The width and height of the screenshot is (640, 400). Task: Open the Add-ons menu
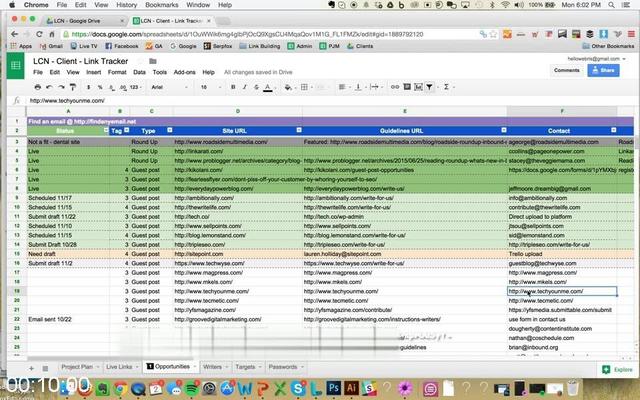pyautogui.click(x=184, y=72)
